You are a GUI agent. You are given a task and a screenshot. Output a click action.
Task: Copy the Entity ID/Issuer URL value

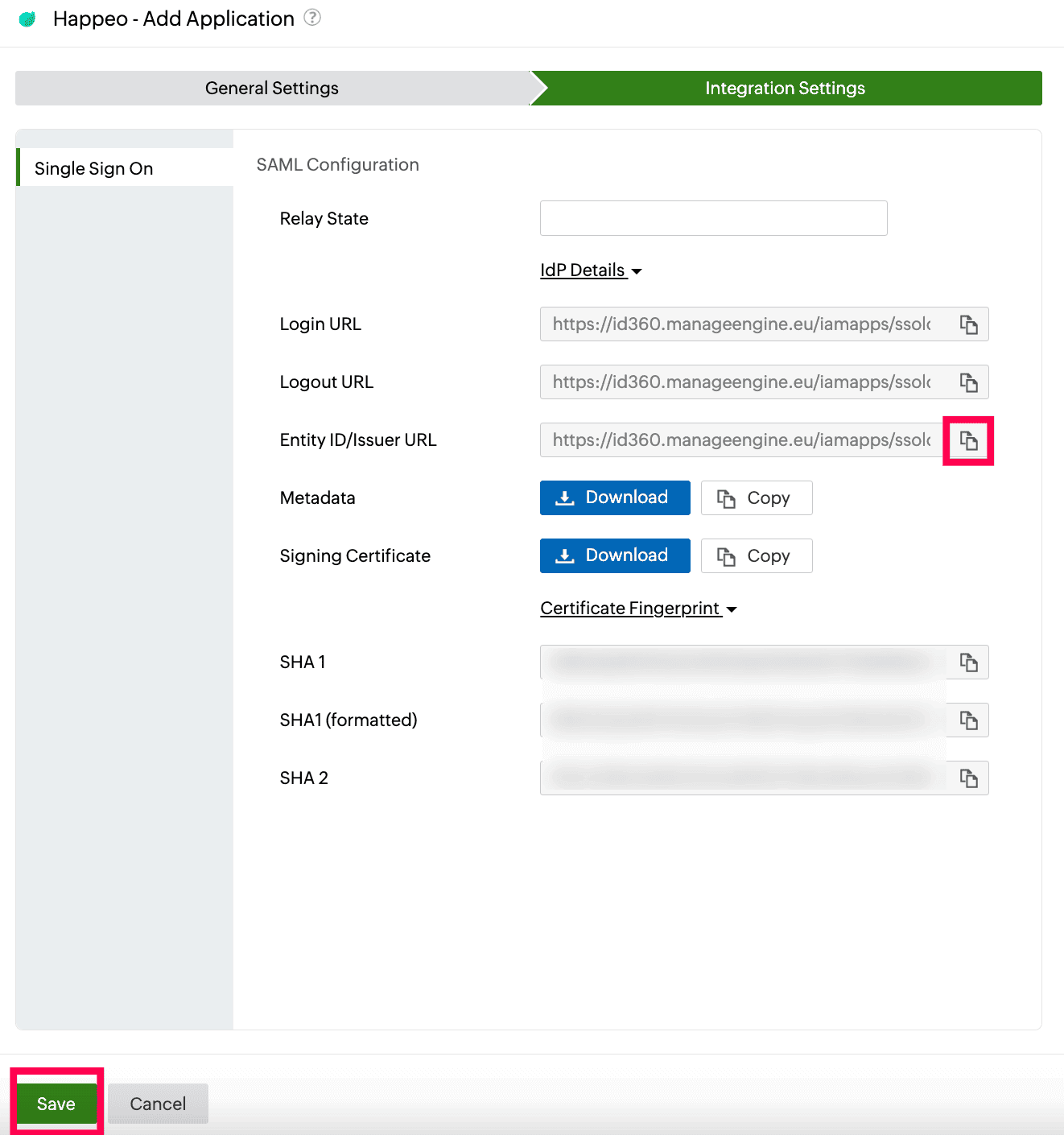click(968, 440)
